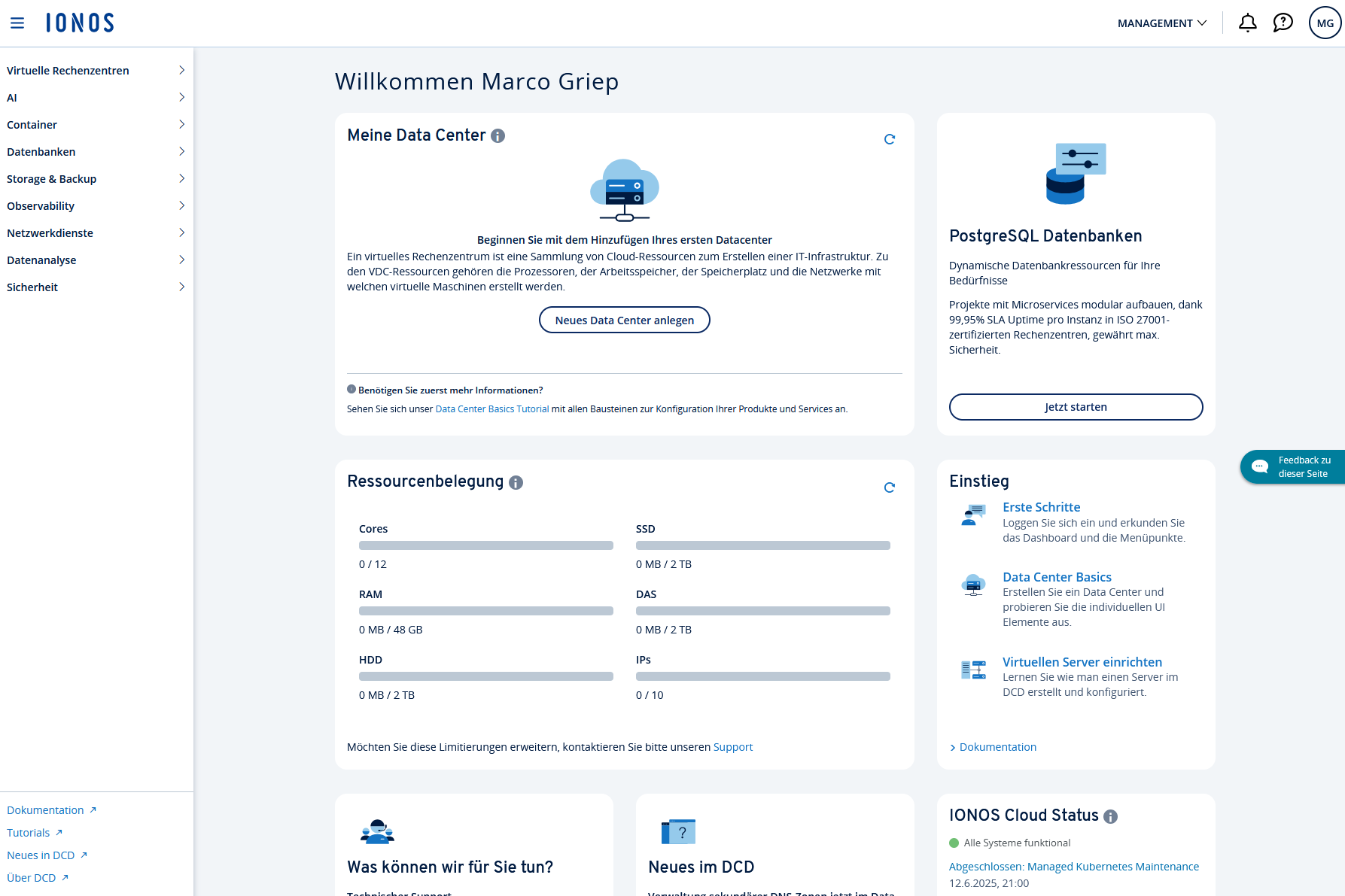The image size is (1345, 896).
Task: Expand the Observability menu chevron
Action: pyautogui.click(x=181, y=206)
